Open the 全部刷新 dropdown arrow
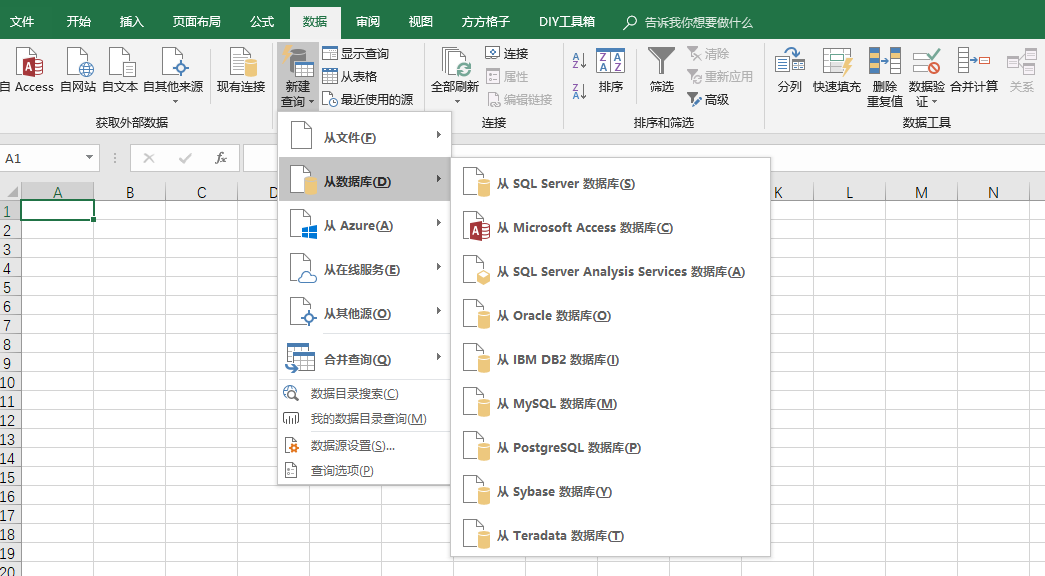 [457, 101]
